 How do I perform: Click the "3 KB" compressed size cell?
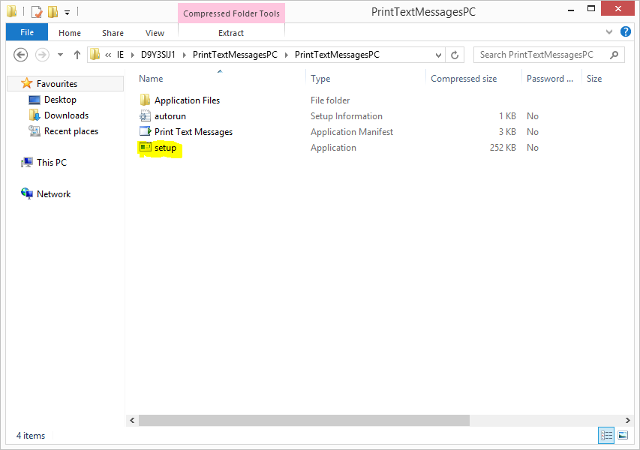(x=507, y=131)
